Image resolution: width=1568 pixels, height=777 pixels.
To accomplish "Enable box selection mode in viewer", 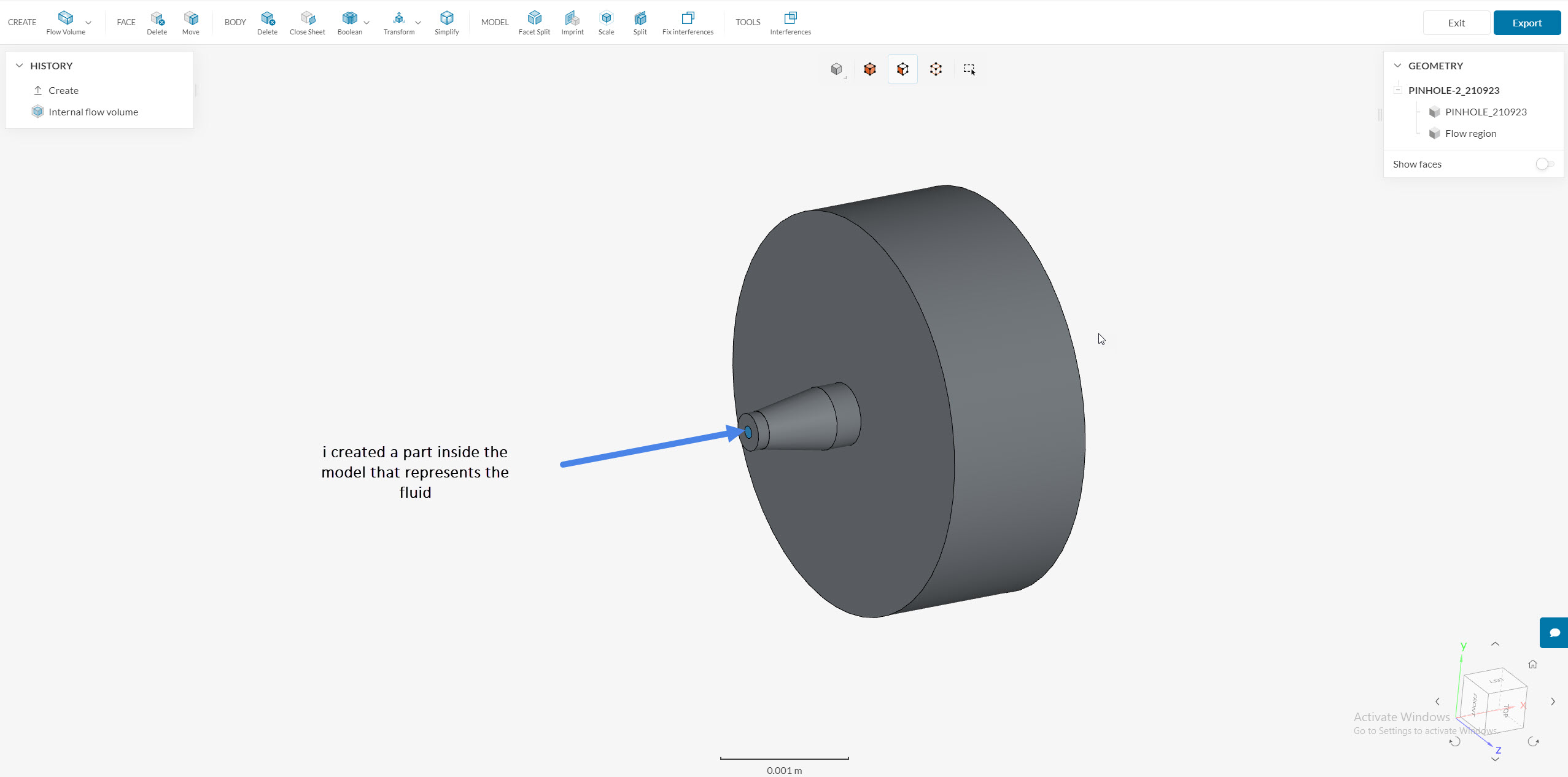I will click(x=969, y=69).
